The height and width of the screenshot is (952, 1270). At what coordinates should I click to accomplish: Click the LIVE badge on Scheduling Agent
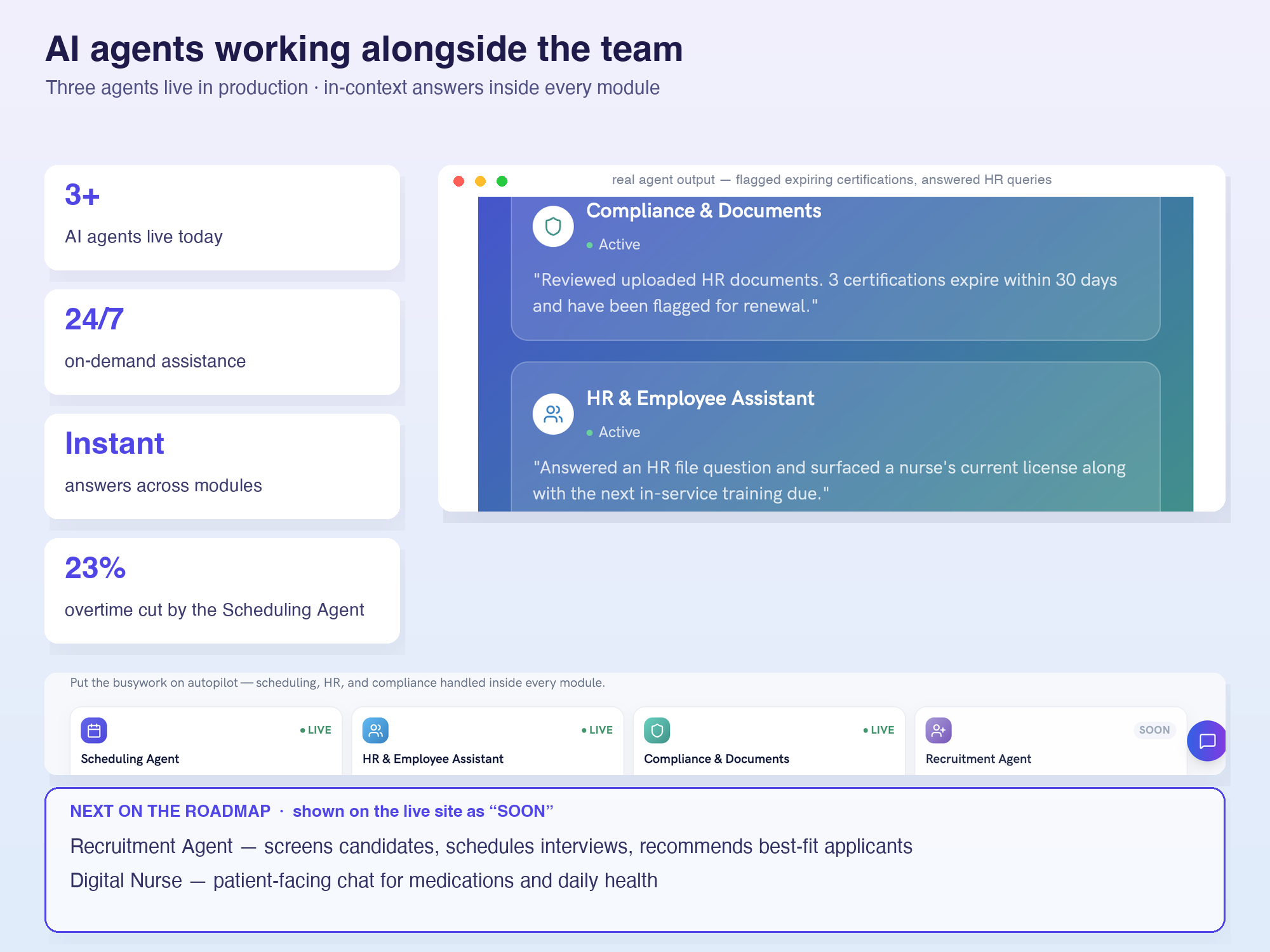(x=316, y=730)
